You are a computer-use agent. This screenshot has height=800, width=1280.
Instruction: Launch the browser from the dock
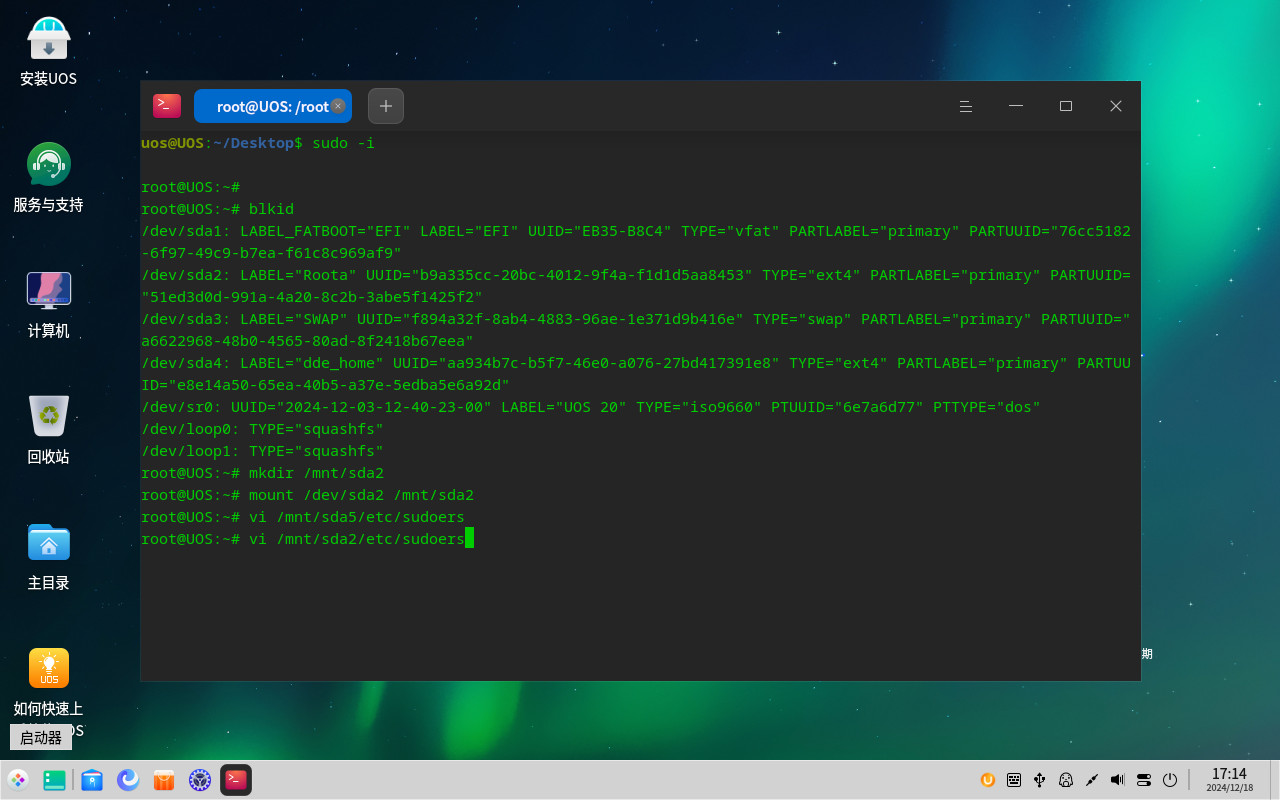coord(128,780)
